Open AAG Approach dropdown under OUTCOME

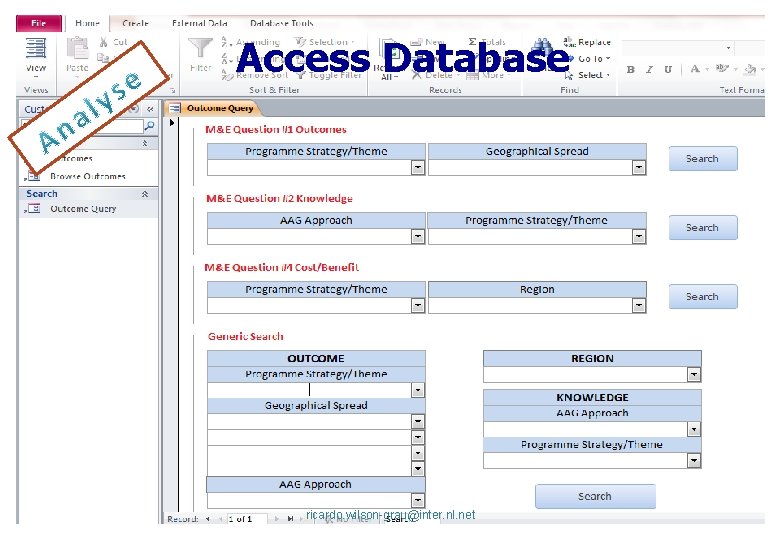pos(418,500)
